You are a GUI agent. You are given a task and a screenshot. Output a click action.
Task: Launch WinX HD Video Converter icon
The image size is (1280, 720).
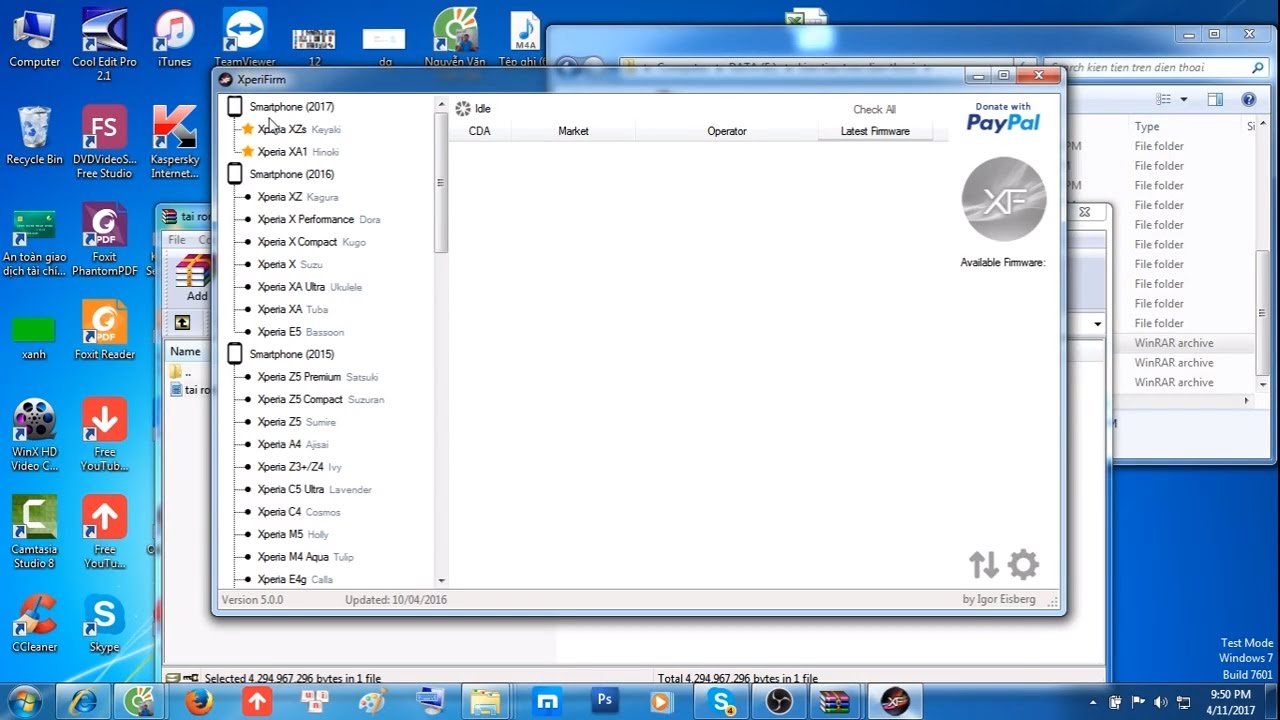pos(35,435)
